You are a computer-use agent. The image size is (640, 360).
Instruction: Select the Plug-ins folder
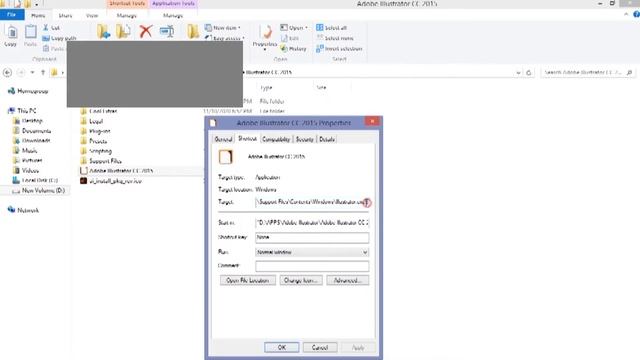click(96, 131)
